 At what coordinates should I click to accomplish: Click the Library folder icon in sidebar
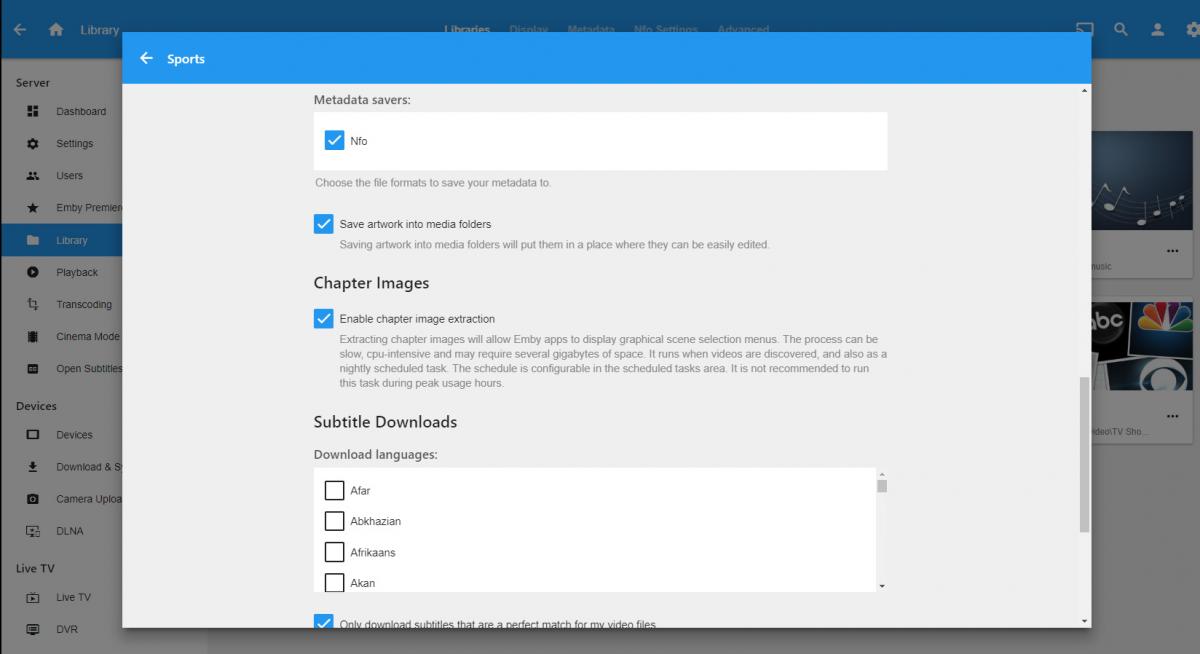coord(33,240)
